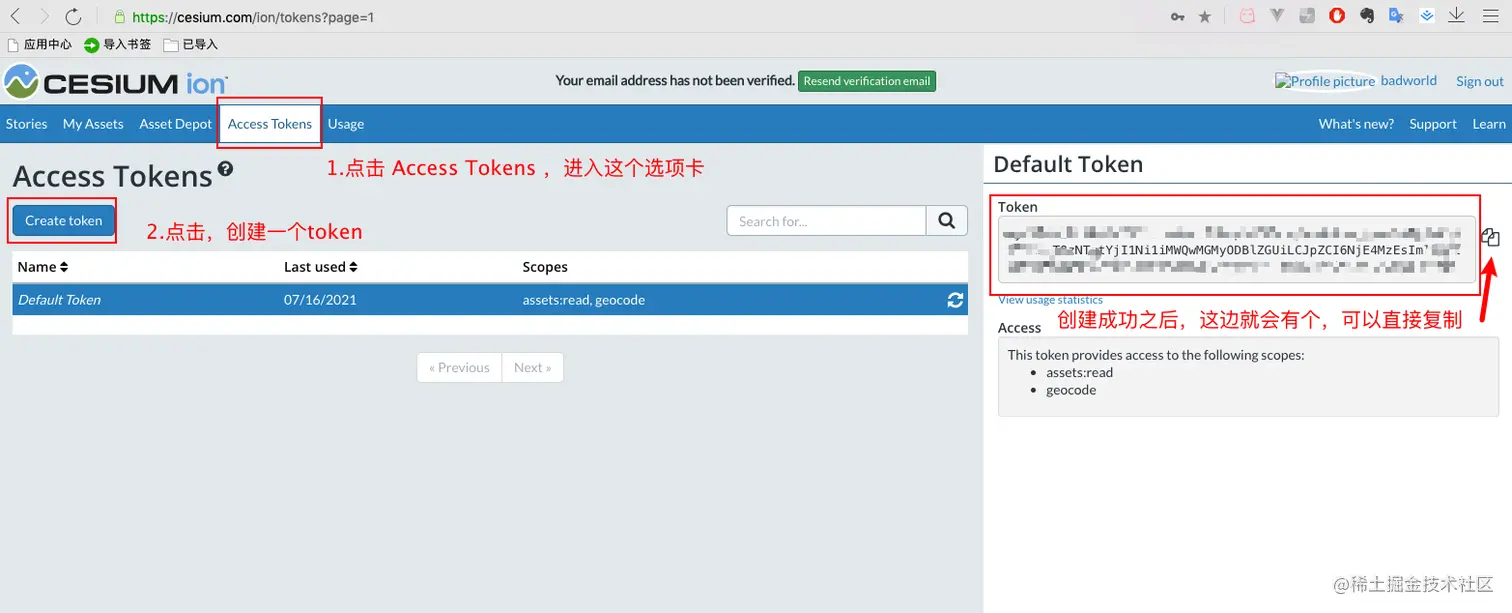1512x613 pixels.
Task: Resend the verification email
Action: coord(867,81)
